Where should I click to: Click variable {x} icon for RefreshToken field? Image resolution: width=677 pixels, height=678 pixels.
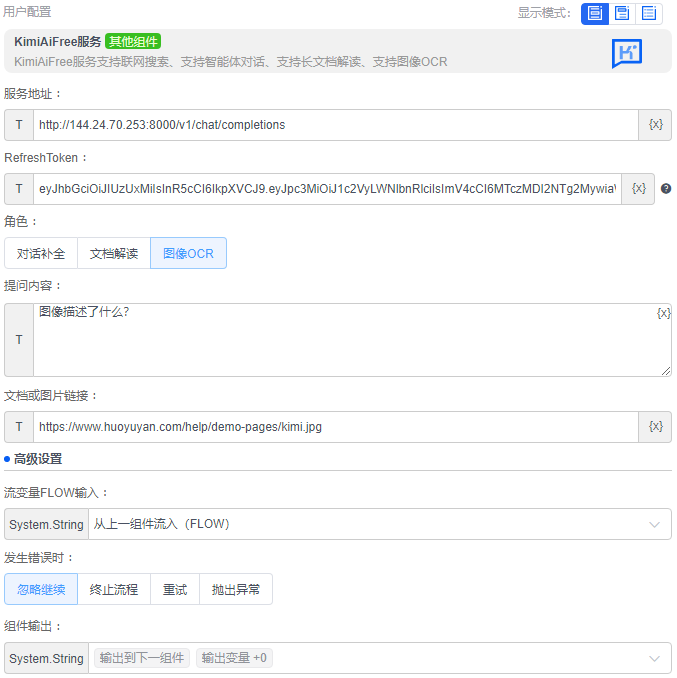click(638, 188)
